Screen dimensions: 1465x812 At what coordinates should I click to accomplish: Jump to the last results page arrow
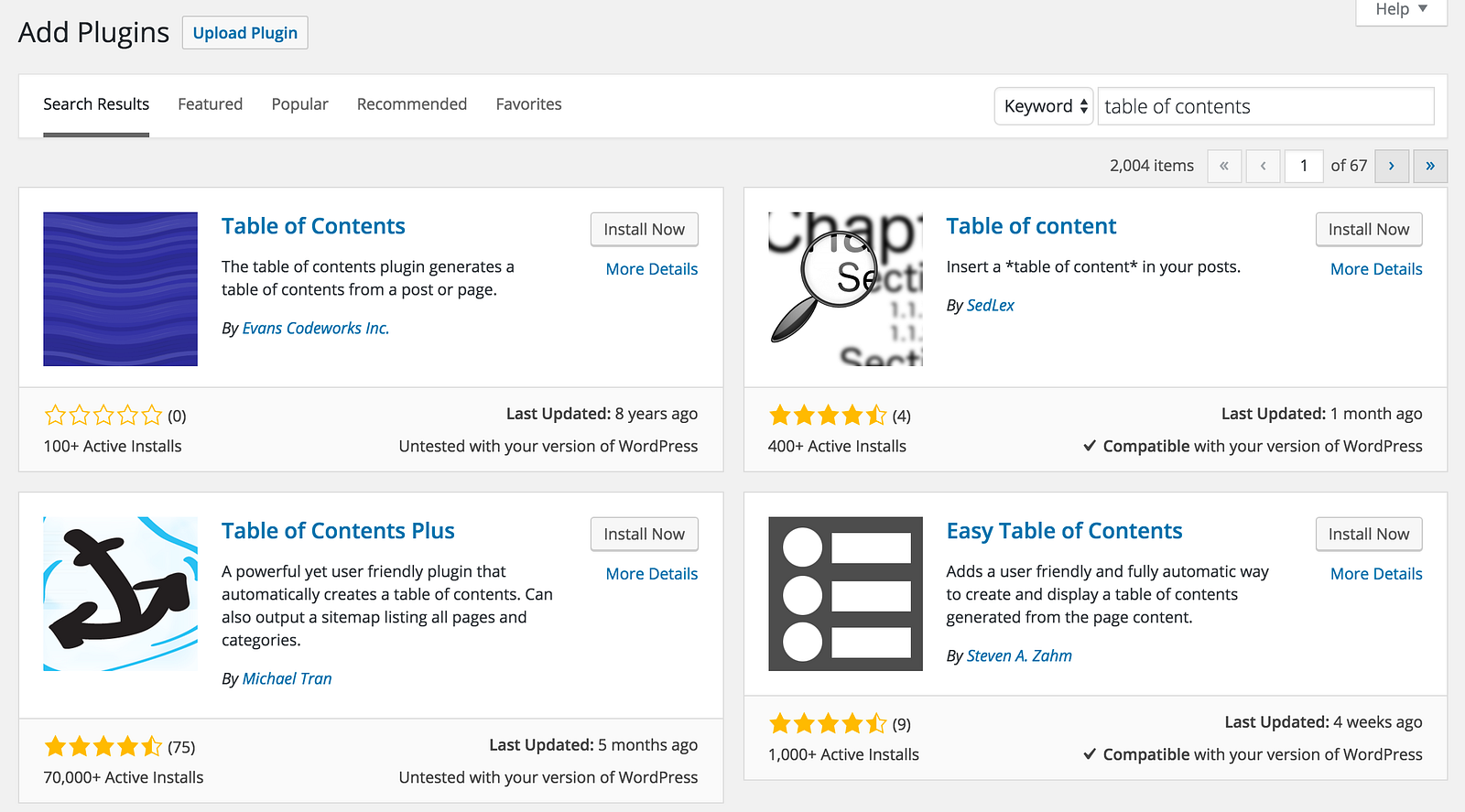coord(1430,166)
